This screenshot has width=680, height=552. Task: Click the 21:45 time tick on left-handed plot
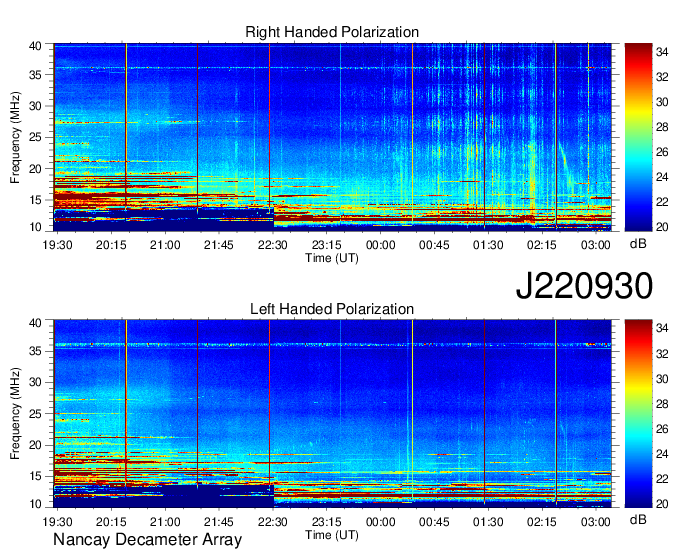pos(219,522)
